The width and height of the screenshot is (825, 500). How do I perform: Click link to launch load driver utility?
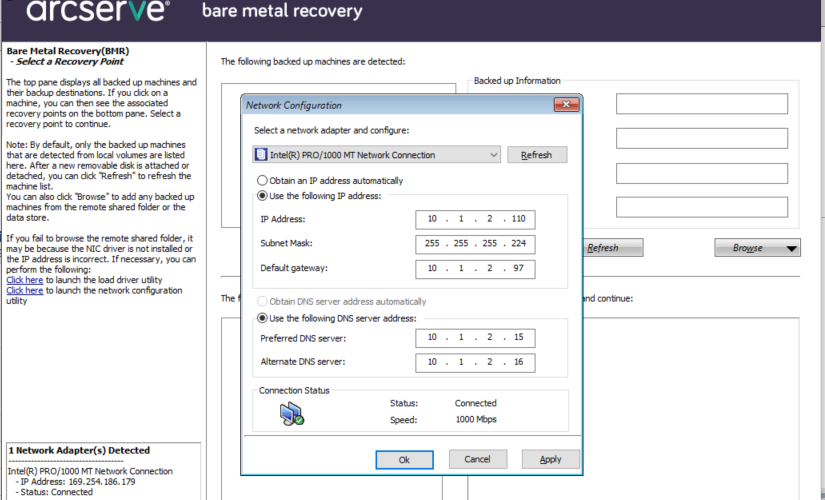(x=25, y=280)
